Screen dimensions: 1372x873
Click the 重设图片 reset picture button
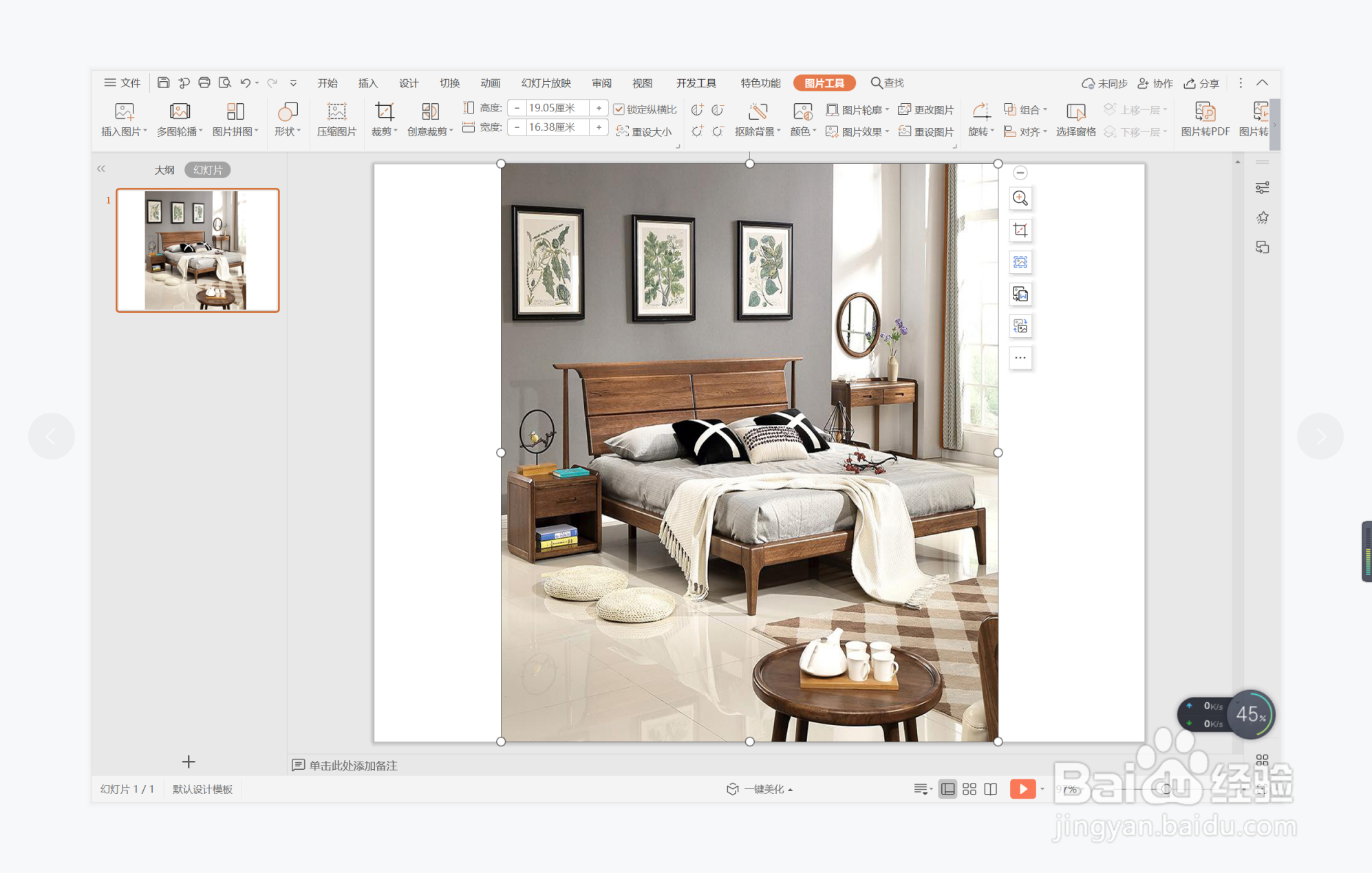tap(926, 131)
